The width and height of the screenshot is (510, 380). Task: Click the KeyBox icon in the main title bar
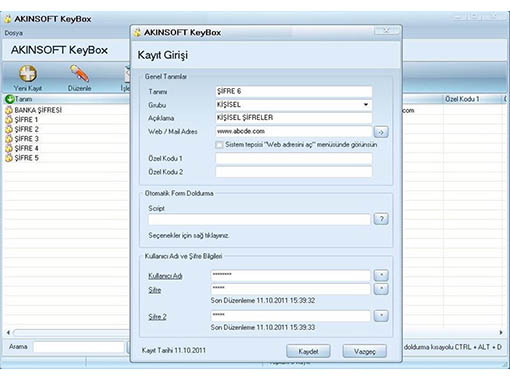click(8, 19)
